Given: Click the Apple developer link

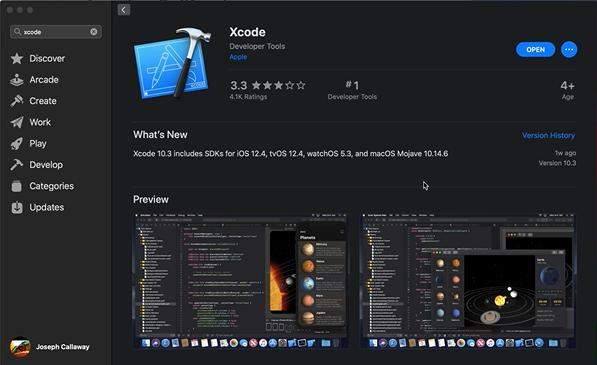Looking at the screenshot, I should 238,57.
